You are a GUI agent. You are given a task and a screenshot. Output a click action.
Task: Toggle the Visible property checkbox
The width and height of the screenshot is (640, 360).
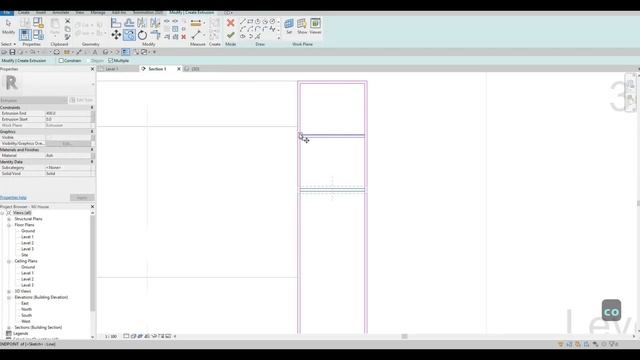[x=48, y=138]
